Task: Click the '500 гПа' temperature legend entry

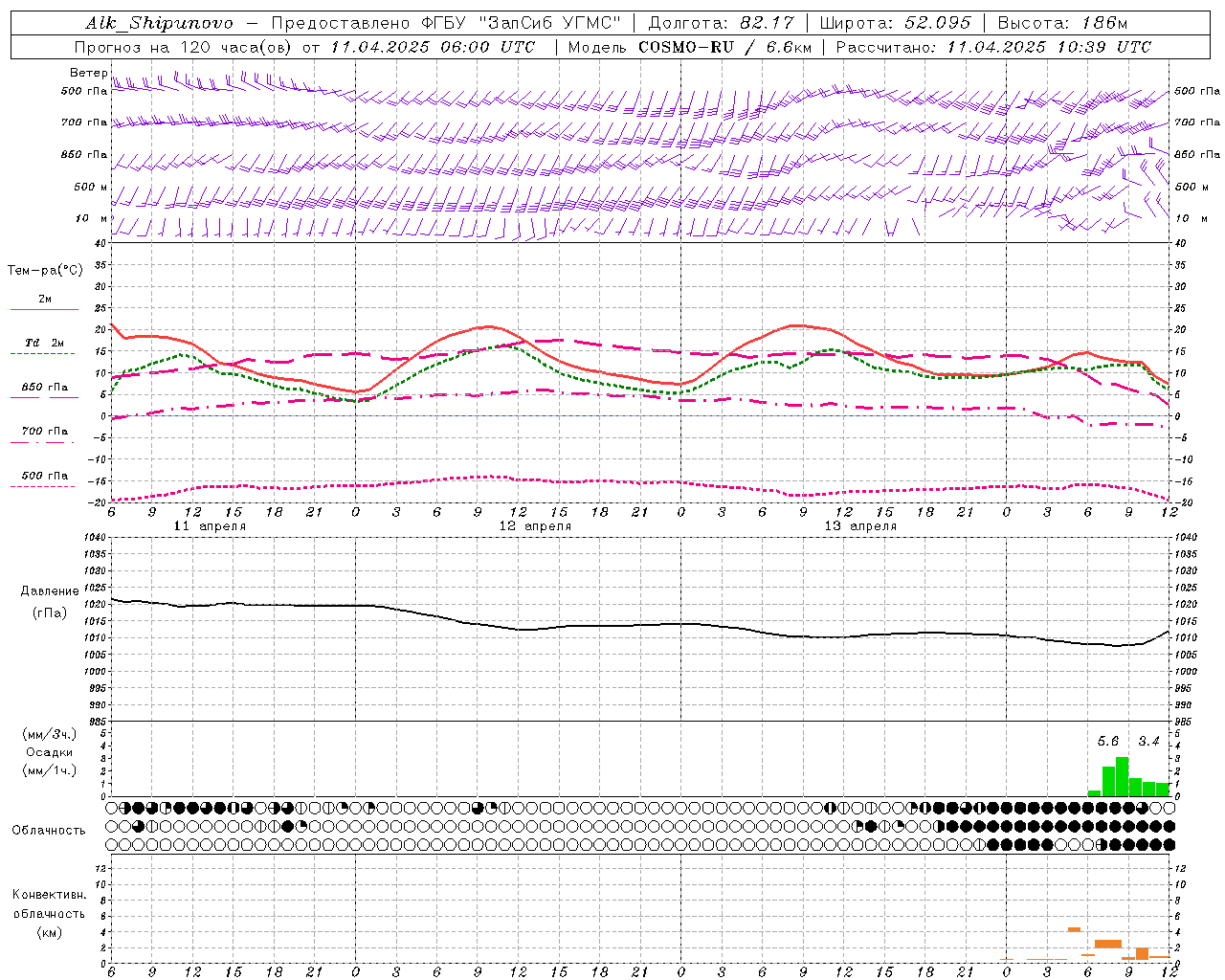Action: tap(45, 476)
